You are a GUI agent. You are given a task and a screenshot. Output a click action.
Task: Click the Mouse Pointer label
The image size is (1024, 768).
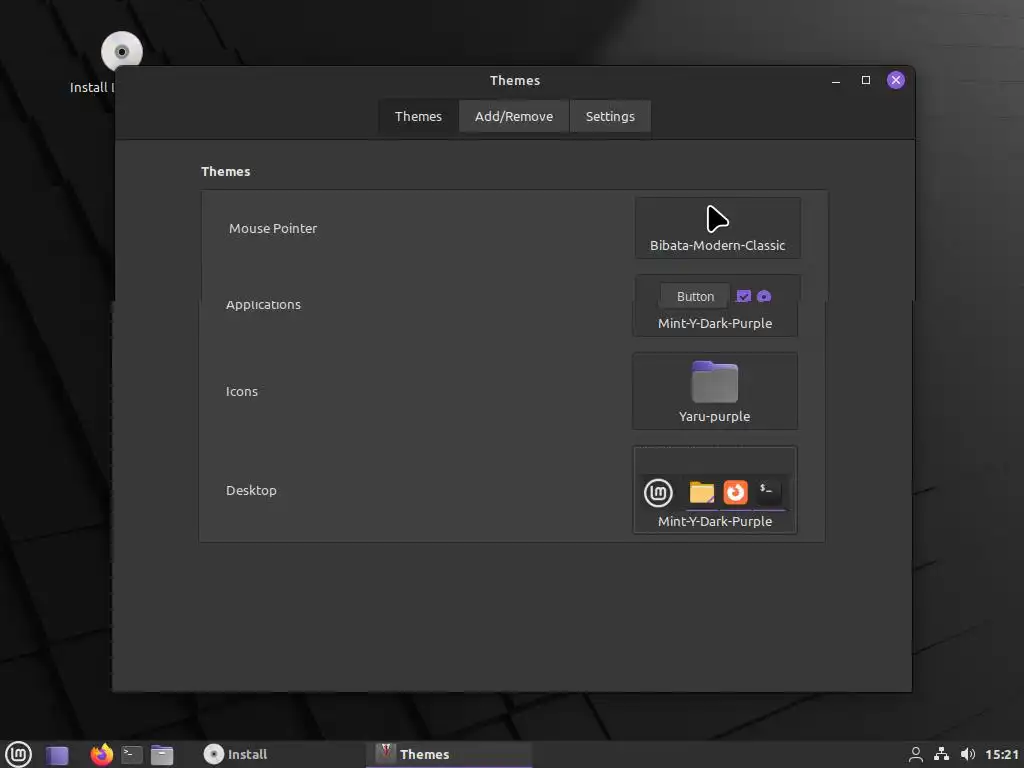(x=273, y=229)
